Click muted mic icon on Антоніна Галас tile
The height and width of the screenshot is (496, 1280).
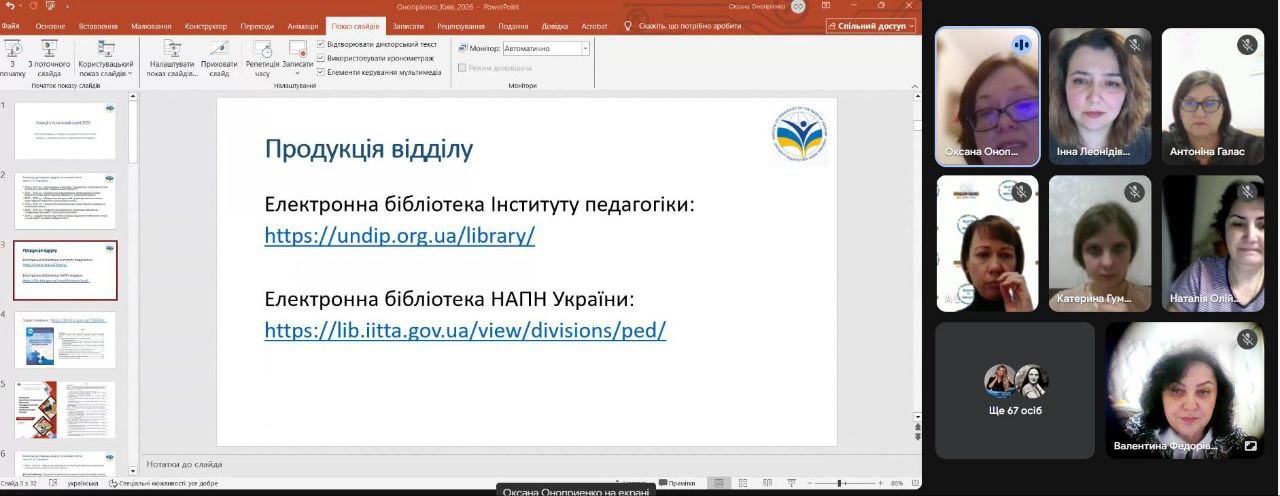pos(1247,44)
